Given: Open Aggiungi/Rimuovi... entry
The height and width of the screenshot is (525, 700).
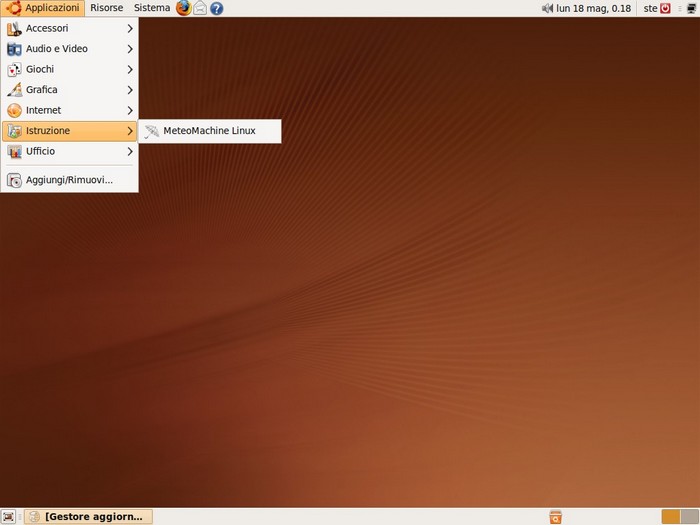Looking at the screenshot, I should (x=69, y=180).
